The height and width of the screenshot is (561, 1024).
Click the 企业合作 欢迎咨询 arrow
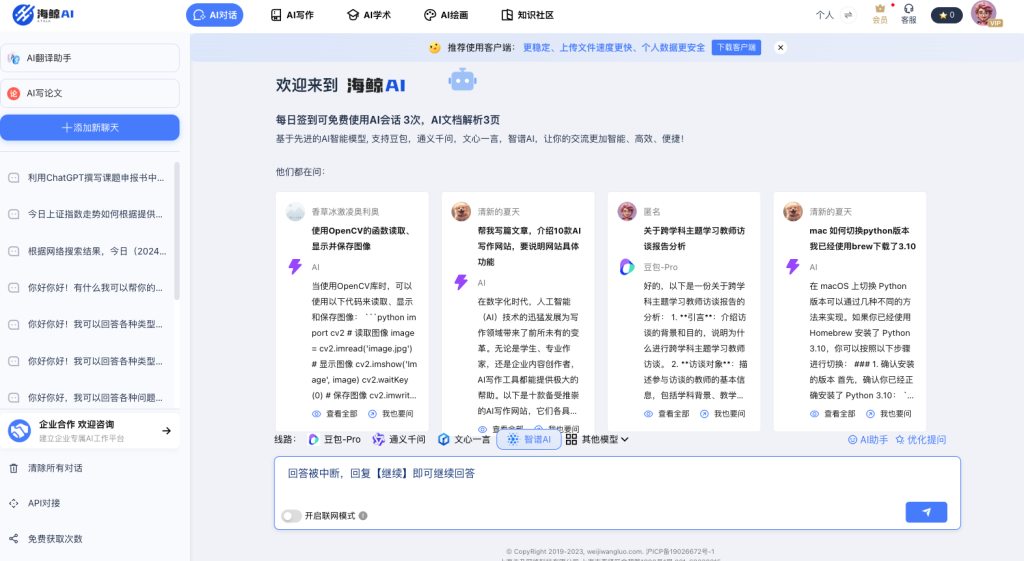(x=167, y=430)
